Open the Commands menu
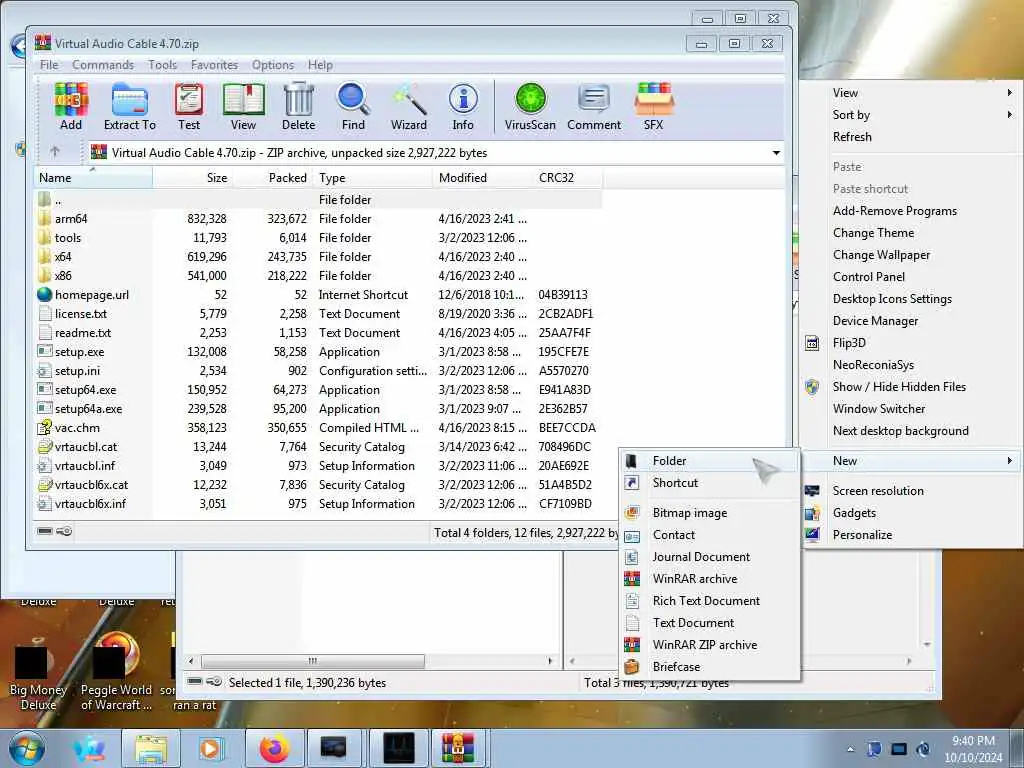The width and height of the screenshot is (1024, 768). coord(103,65)
